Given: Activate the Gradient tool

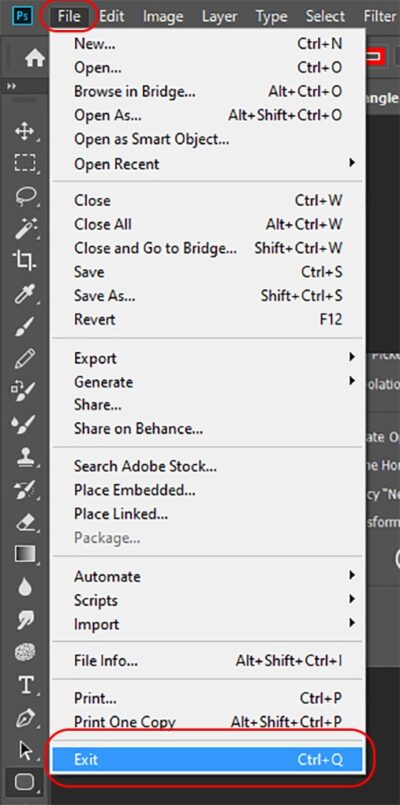Looking at the screenshot, I should (24, 553).
